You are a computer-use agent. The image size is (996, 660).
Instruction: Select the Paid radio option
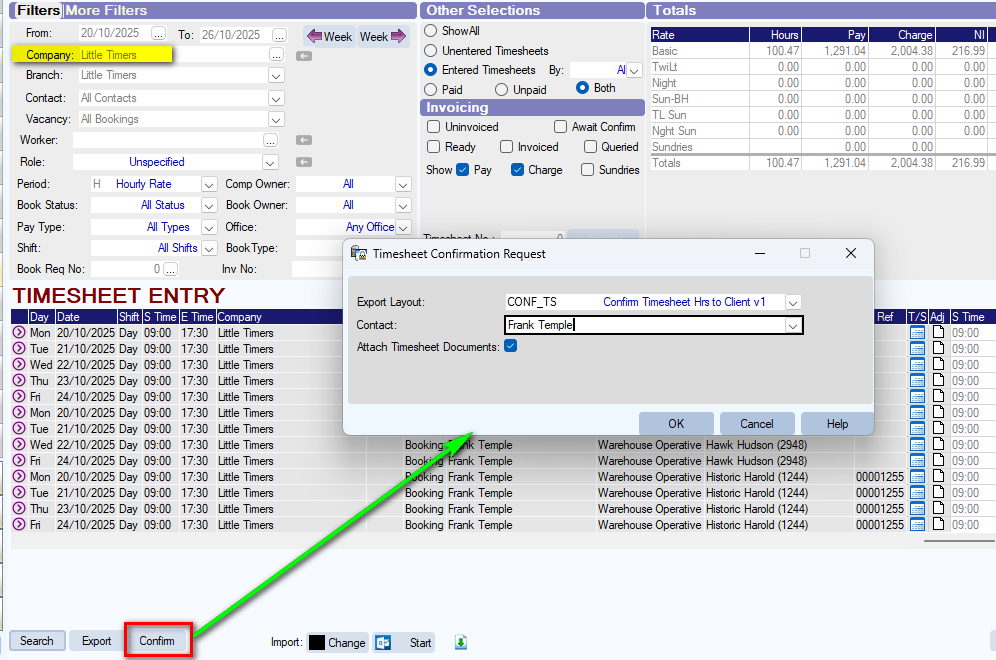click(x=431, y=90)
